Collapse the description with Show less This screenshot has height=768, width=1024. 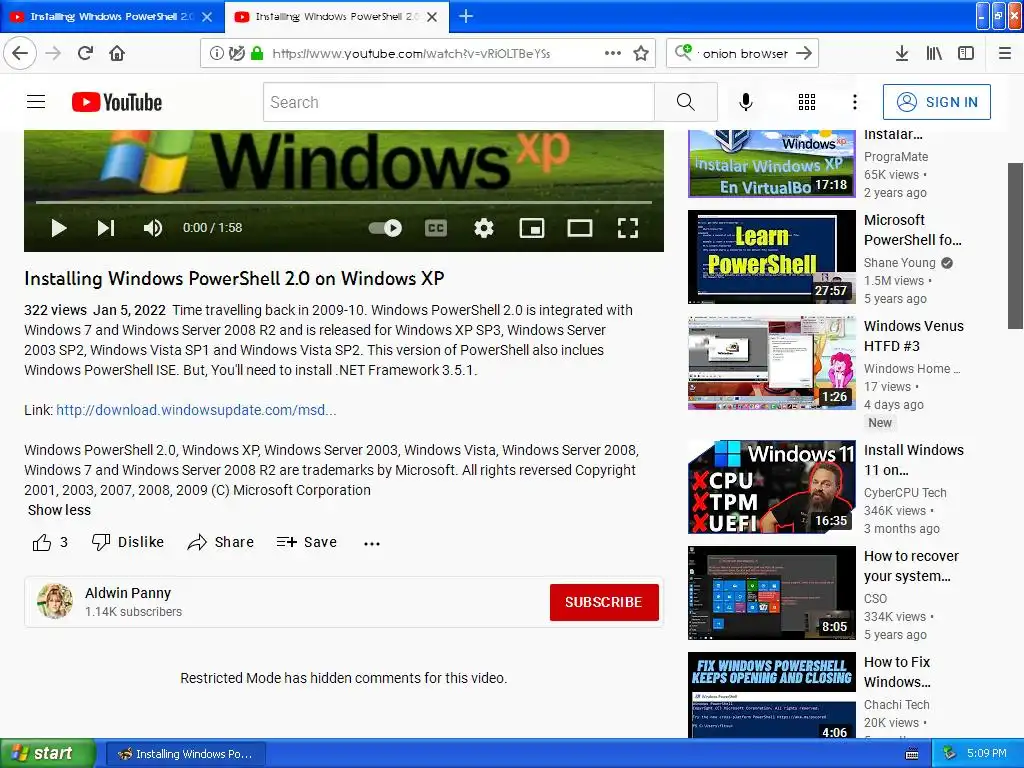59,510
